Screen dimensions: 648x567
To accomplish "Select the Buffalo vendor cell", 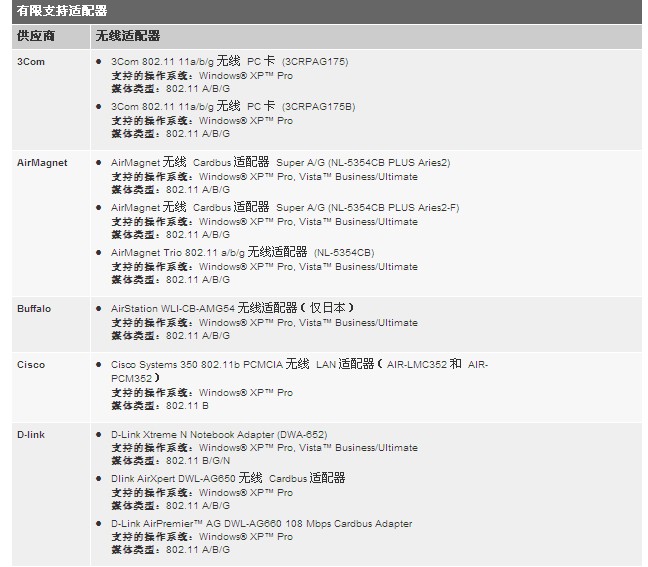I will (34, 308).
